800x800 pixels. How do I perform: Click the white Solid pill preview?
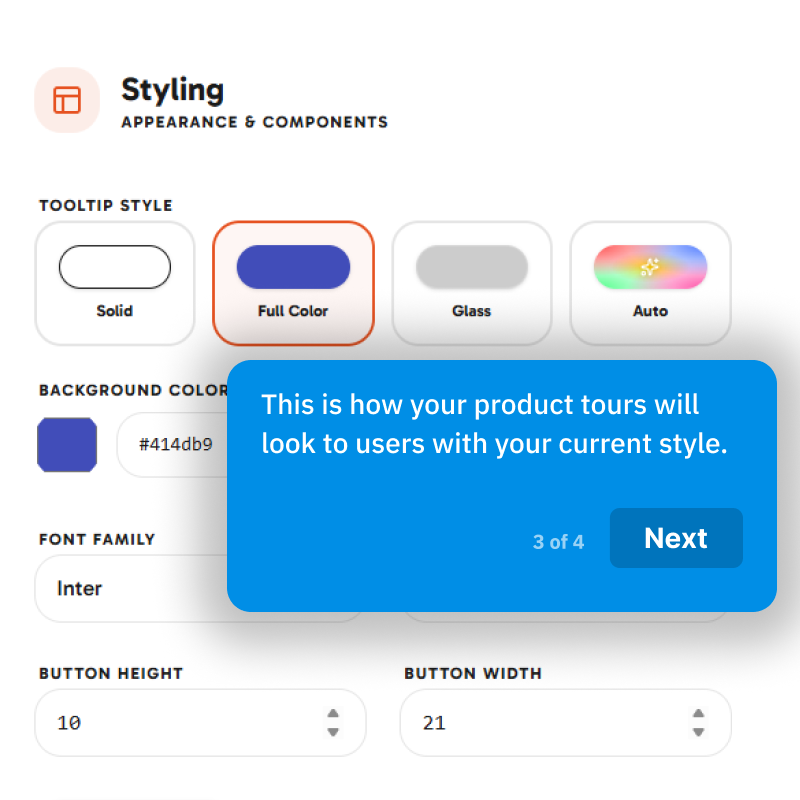point(115,267)
